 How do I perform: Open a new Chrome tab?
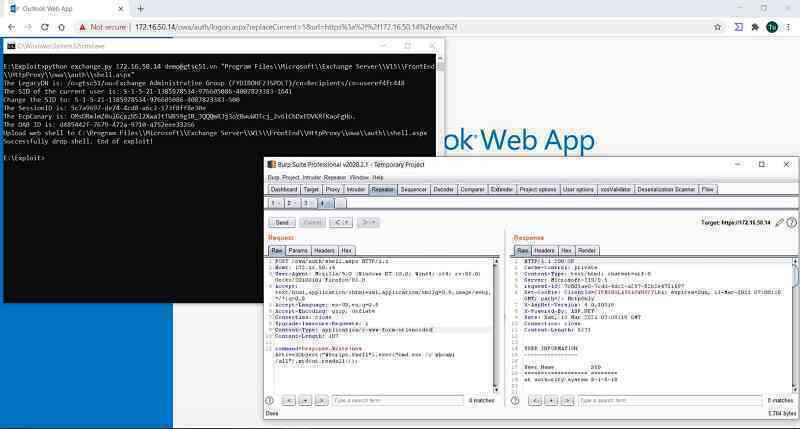[x=140, y=9]
